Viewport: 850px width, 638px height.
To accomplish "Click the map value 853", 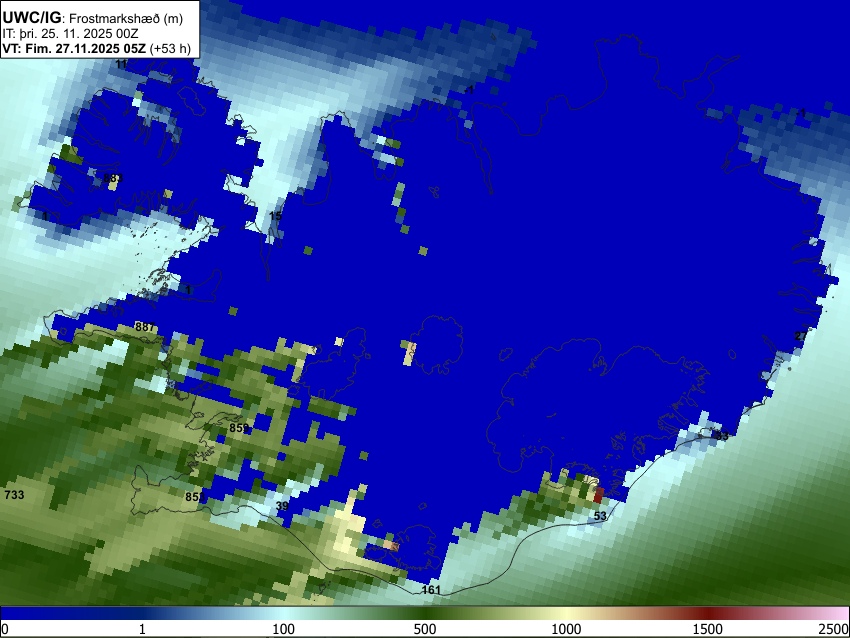I will click(195, 497).
